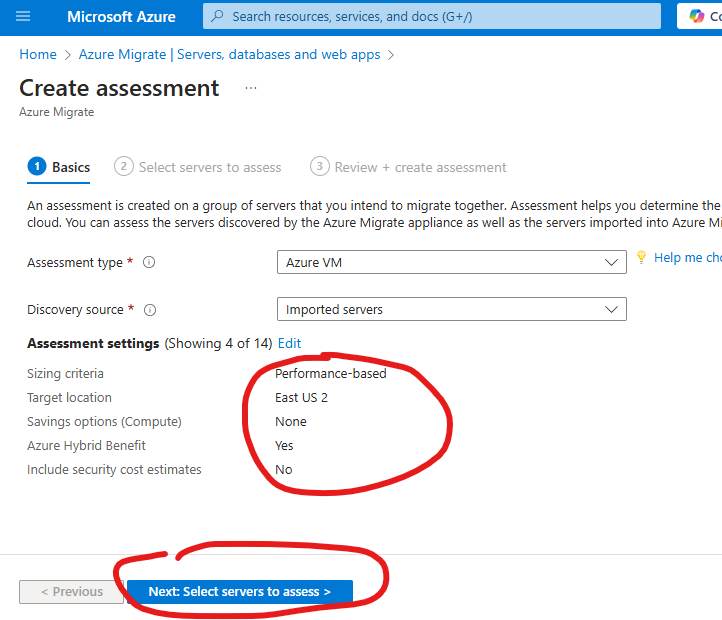Viewport: 722px width, 620px height.
Task: Open Copilot from the top bar
Action: (699, 17)
